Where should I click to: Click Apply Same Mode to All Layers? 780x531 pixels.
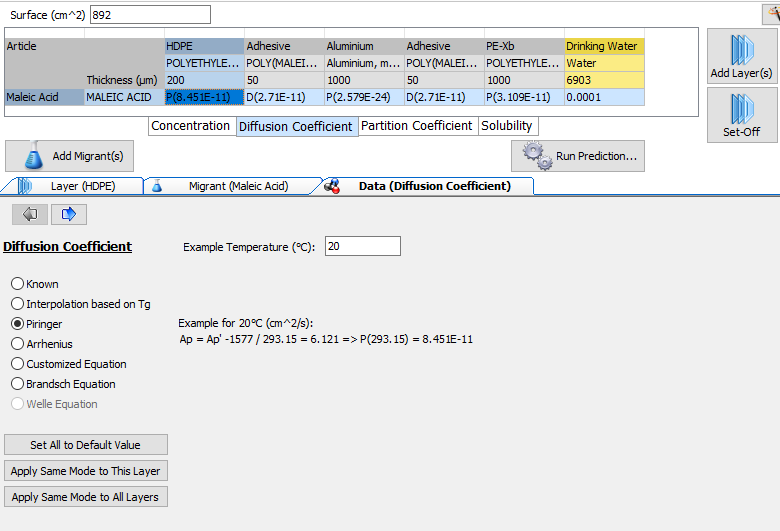click(x=85, y=497)
